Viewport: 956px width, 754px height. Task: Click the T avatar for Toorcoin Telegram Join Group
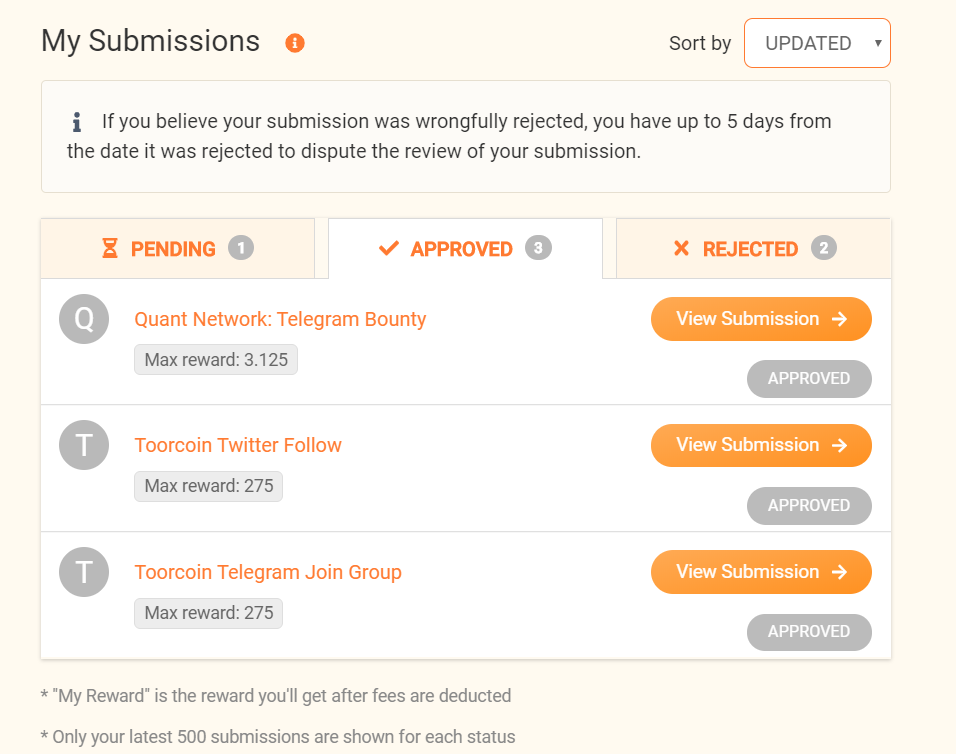[x=84, y=572]
